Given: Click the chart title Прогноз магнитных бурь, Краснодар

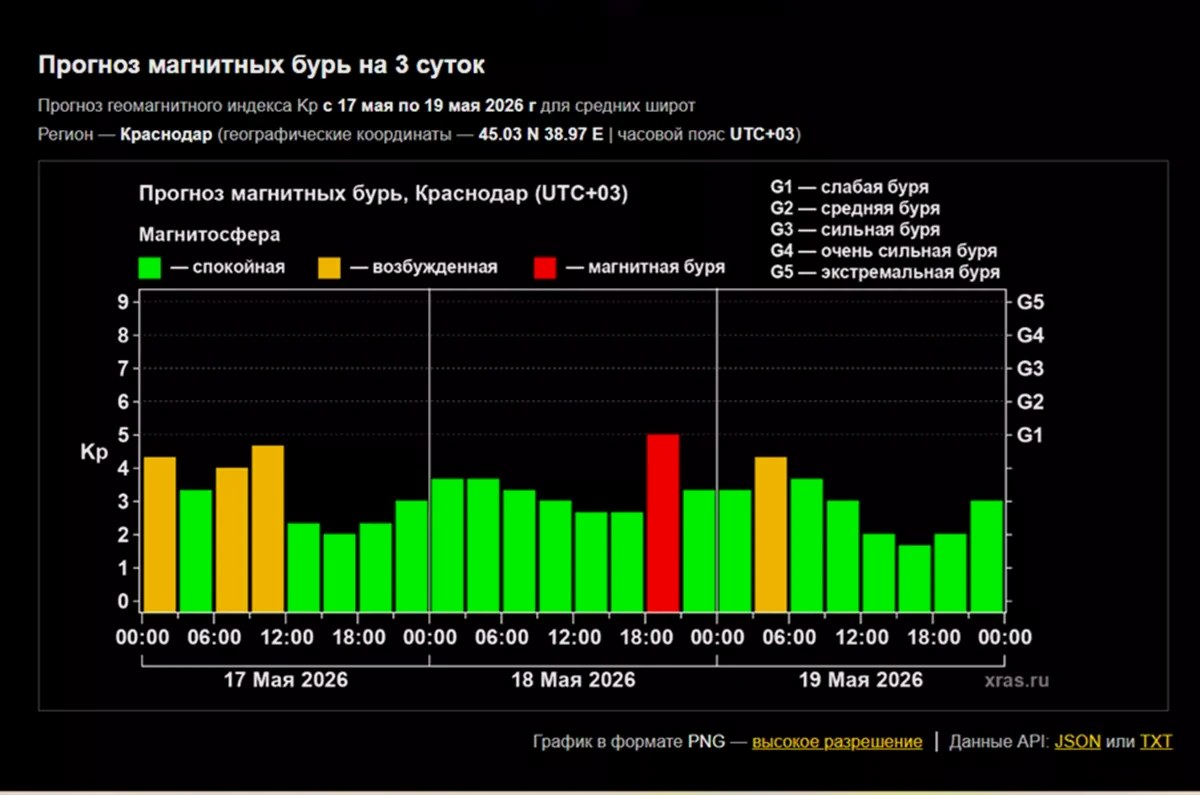Looking at the screenshot, I should 384,194.
